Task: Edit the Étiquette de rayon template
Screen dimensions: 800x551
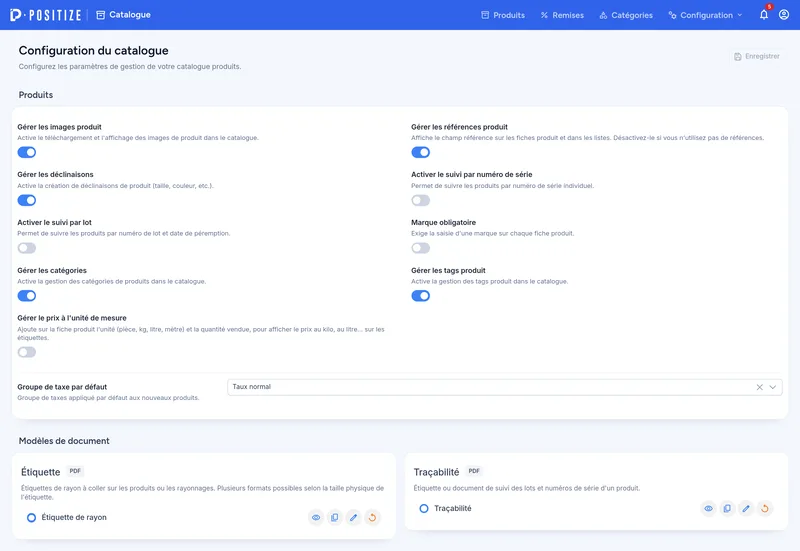Action: [354, 517]
